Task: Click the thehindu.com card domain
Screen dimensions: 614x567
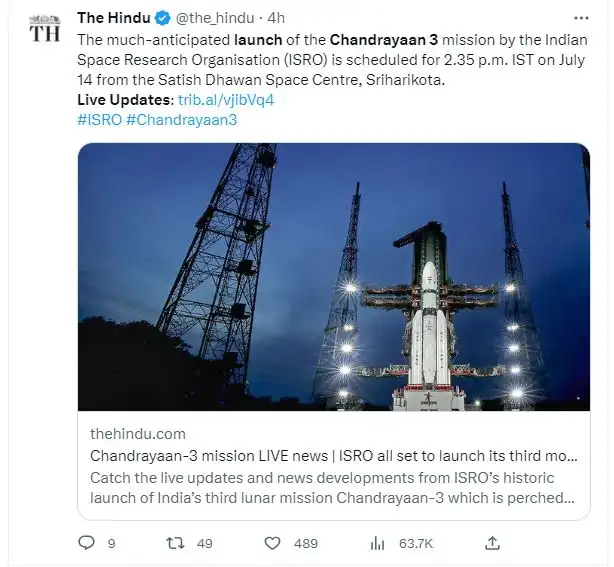Action: [137, 433]
